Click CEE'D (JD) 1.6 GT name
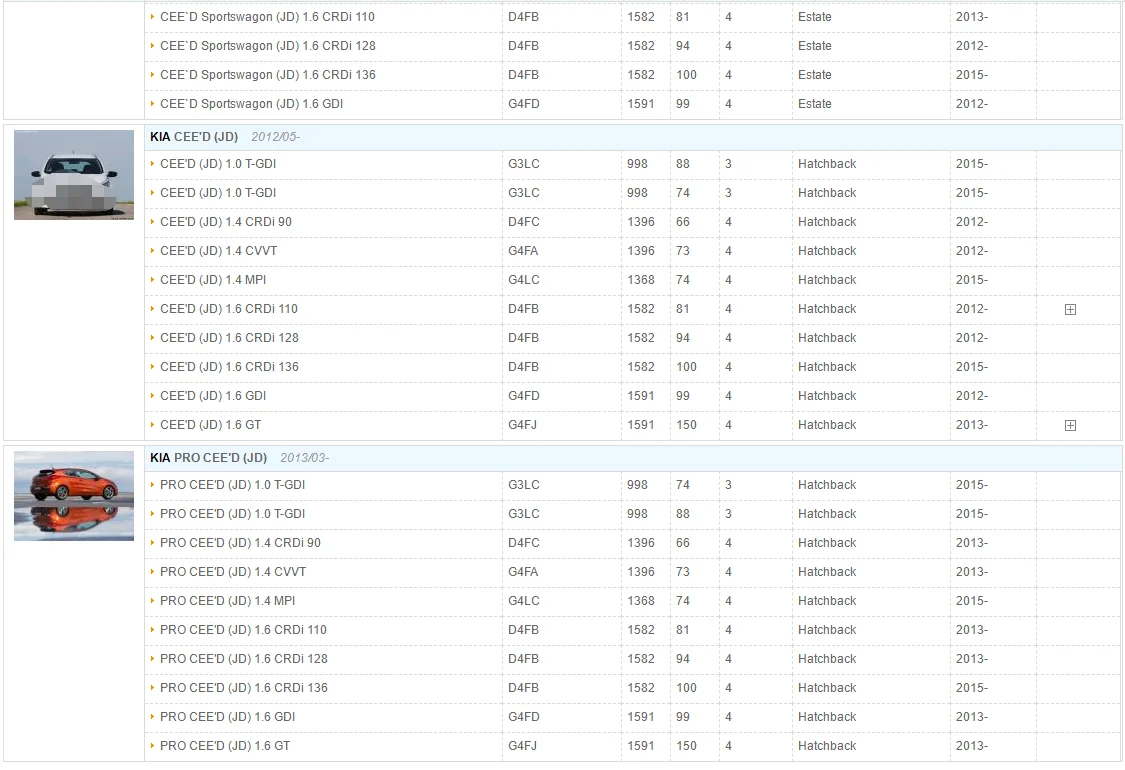The width and height of the screenshot is (1125, 770). pyautogui.click(x=210, y=425)
